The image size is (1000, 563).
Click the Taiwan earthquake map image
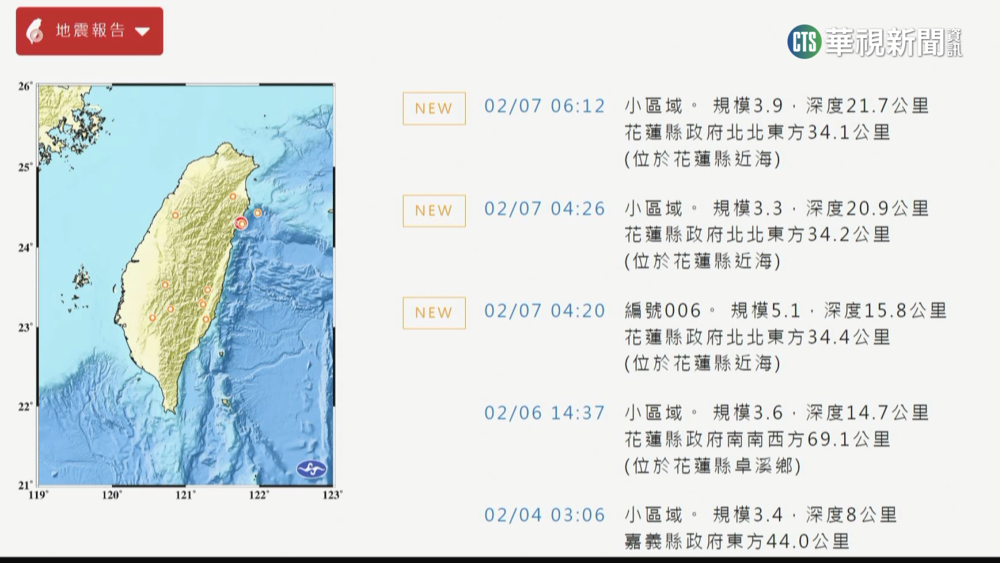(186, 284)
